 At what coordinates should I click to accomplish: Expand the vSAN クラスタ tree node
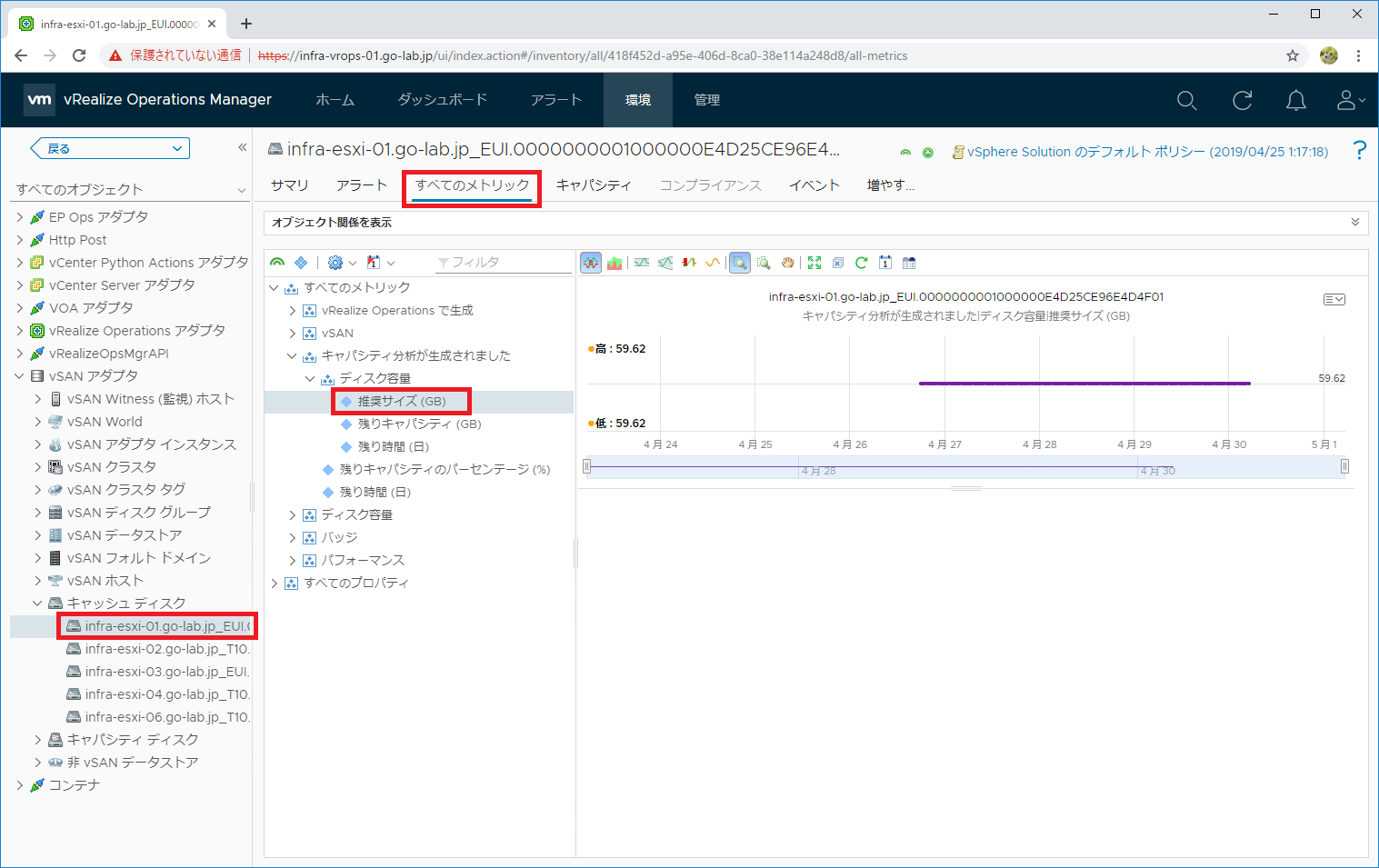[x=37, y=467]
